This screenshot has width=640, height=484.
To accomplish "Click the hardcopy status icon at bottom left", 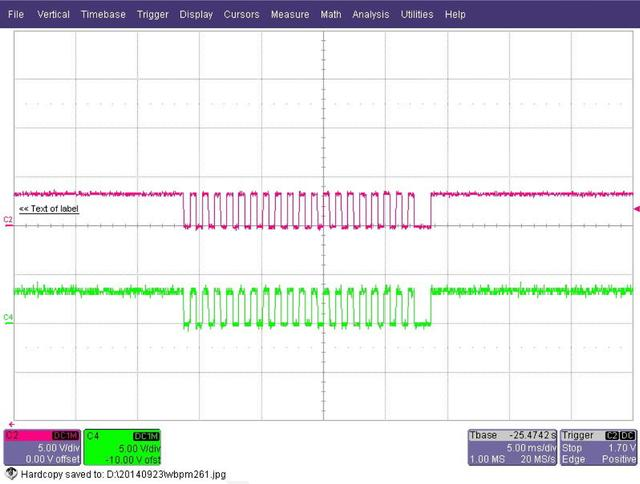I will tap(11, 473).
